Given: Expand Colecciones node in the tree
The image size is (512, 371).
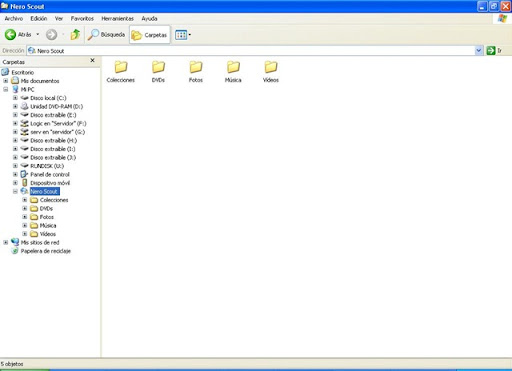Looking at the screenshot, I should [x=24, y=200].
